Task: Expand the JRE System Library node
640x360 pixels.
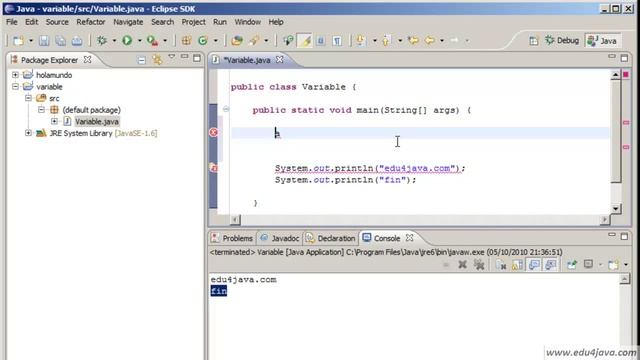Action: coord(28,133)
